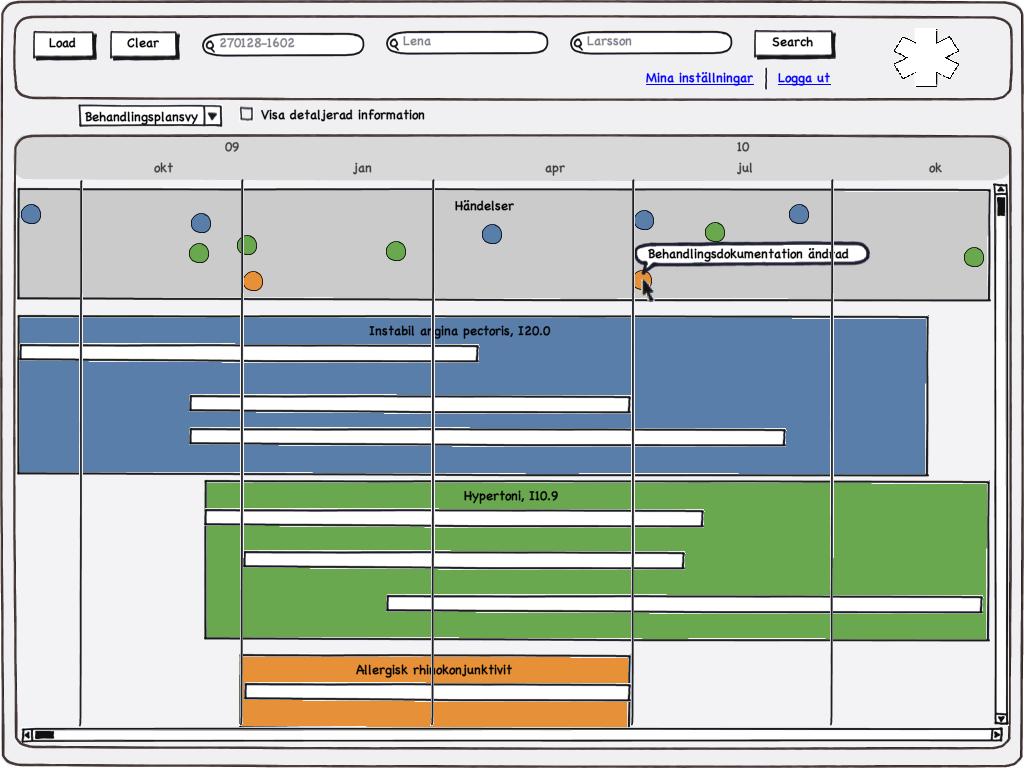Click the horizontal scrollbar thumb

click(44, 735)
